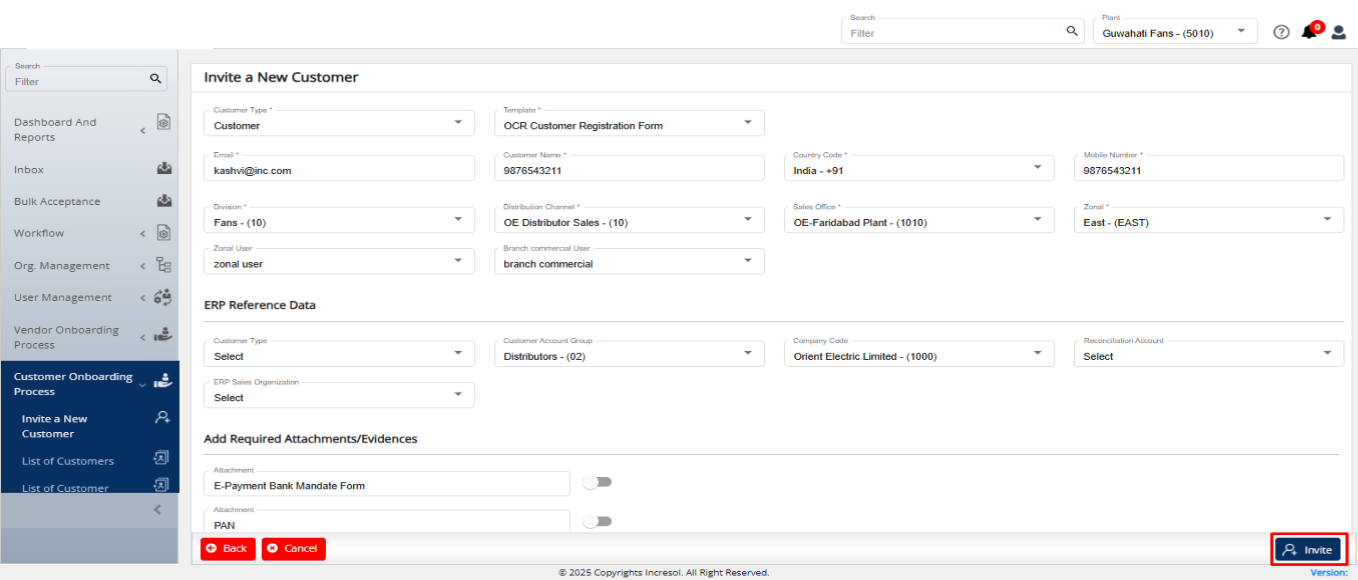Viewport: 1358px width, 580px height.
Task: Click the red Cancel button
Action: [294, 549]
